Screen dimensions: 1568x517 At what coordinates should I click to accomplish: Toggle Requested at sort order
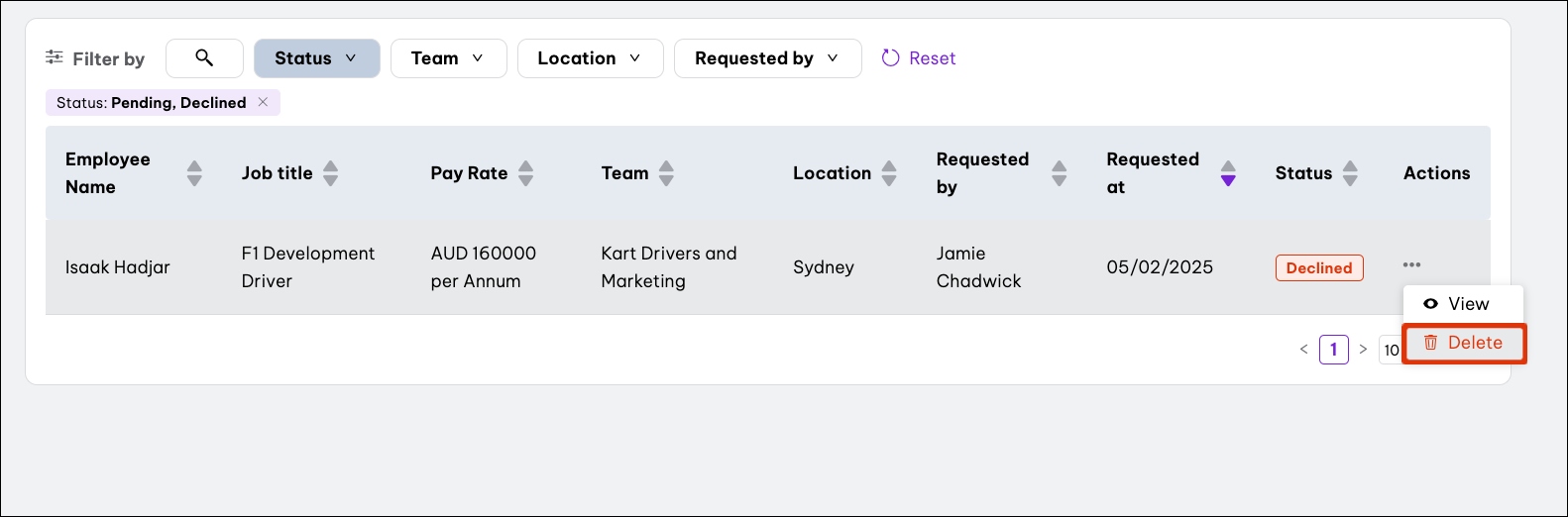pos(1228,173)
